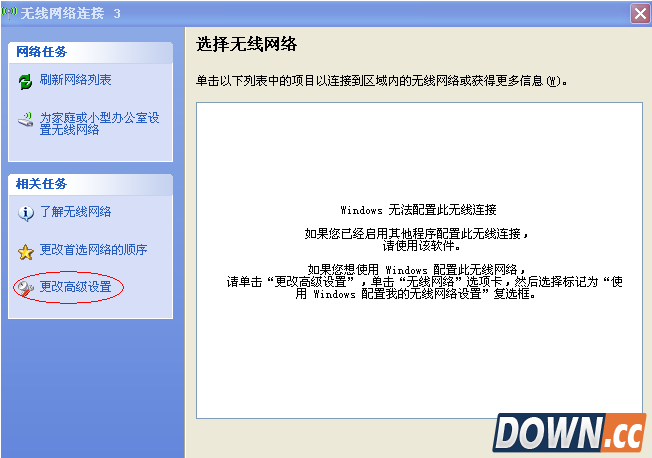Image resolution: width=652 pixels, height=458 pixels.
Task: Open the 刷新网络列表 link
Action: pyautogui.click(x=76, y=80)
